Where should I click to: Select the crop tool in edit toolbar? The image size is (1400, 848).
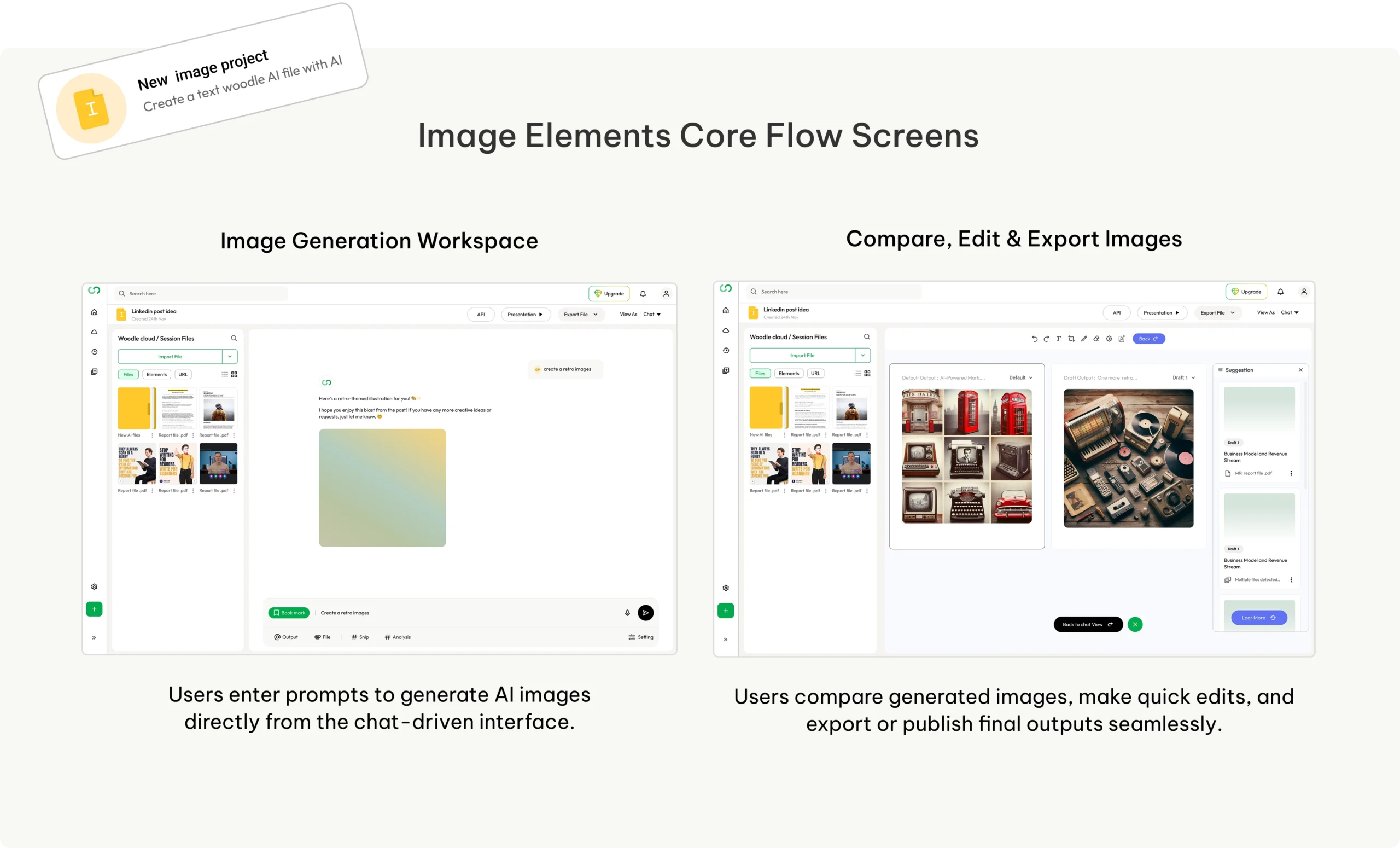pos(1071,339)
